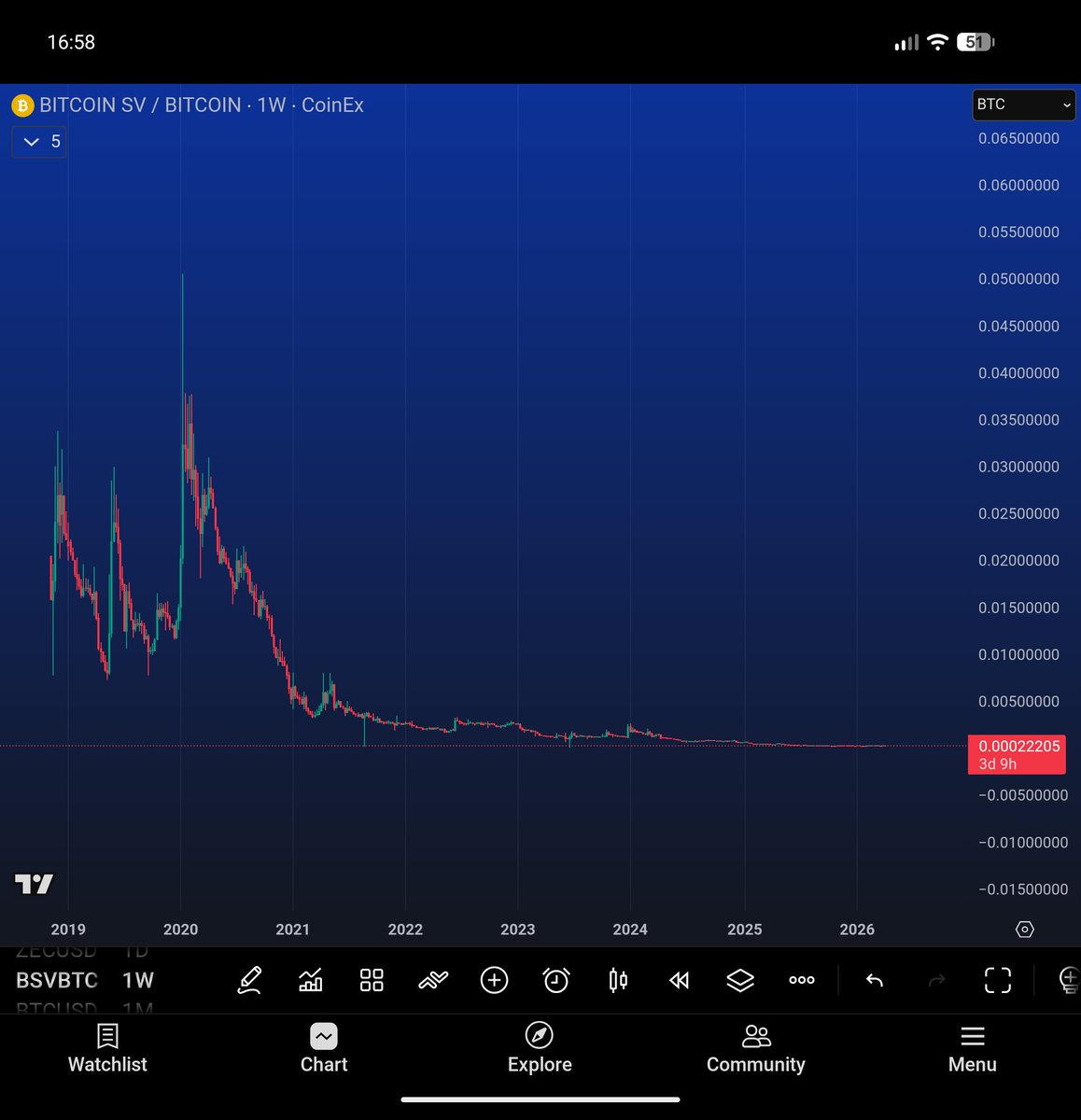Open the layout templates grid icon
1081x1120 pixels.
click(372, 980)
